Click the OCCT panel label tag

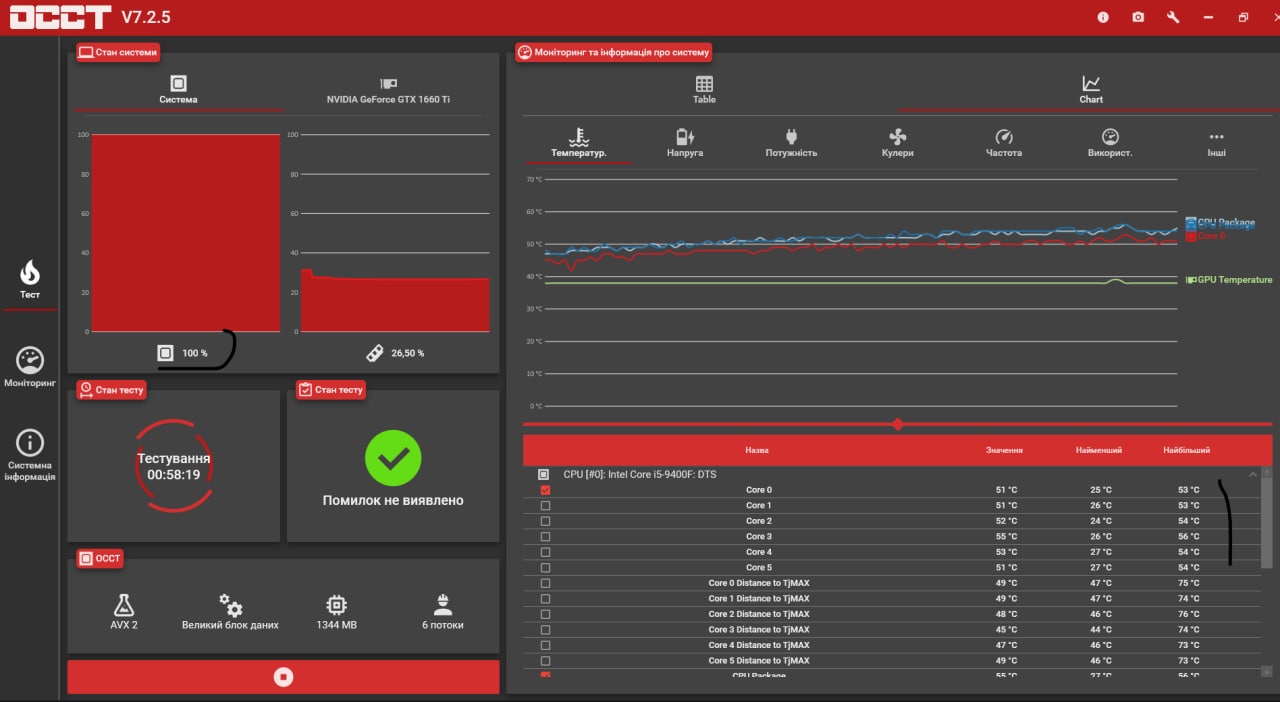click(x=99, y=558)
